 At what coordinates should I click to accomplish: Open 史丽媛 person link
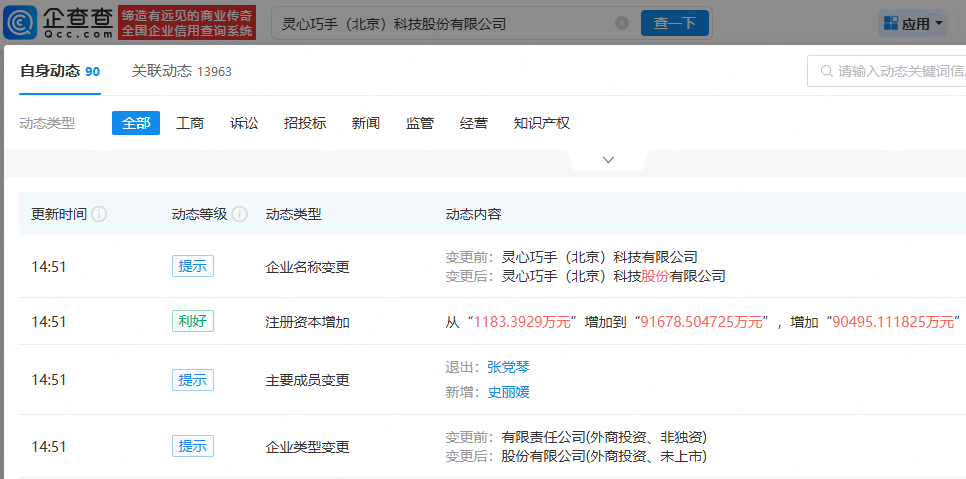point(508,392)
